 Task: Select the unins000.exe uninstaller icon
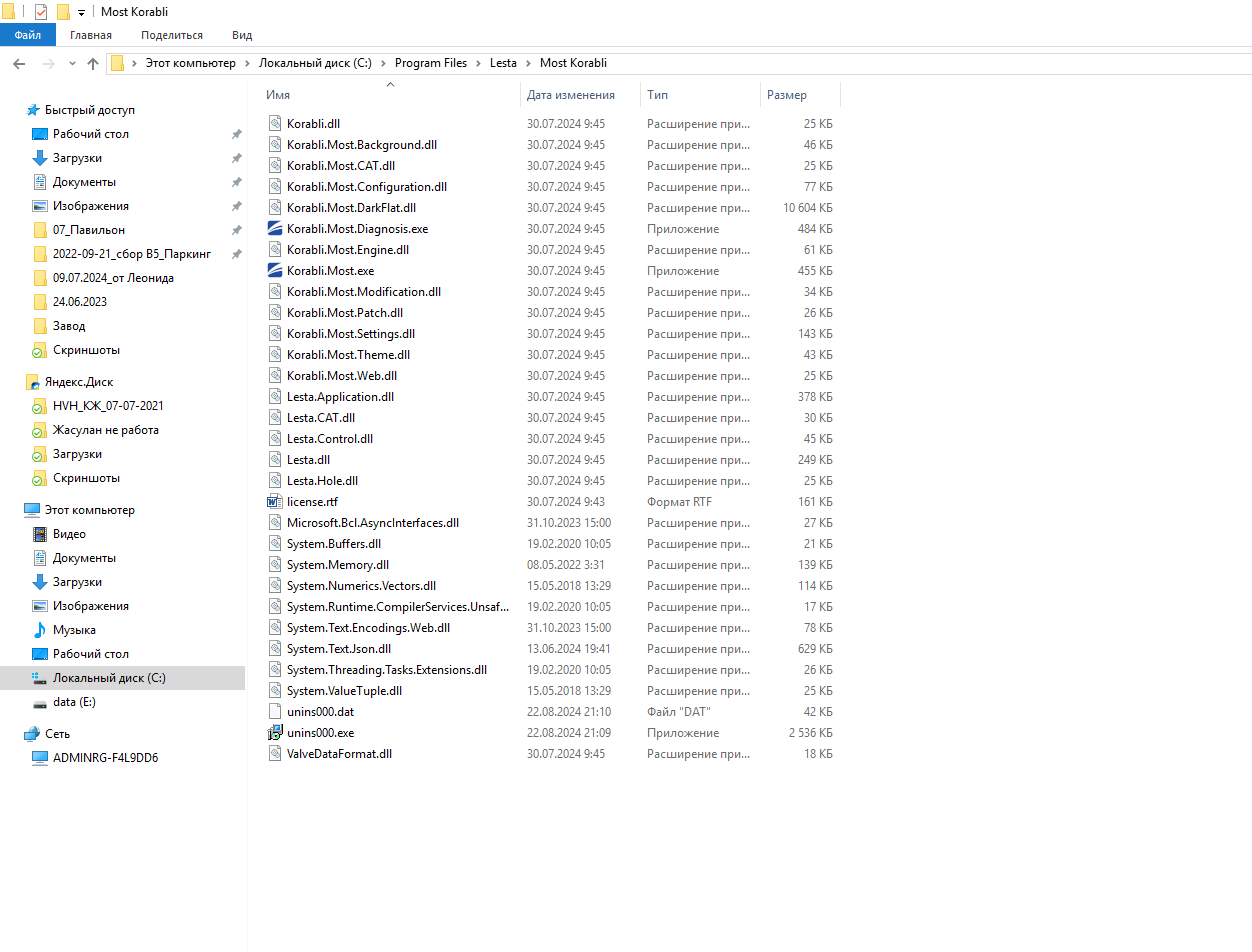point(275,733)
